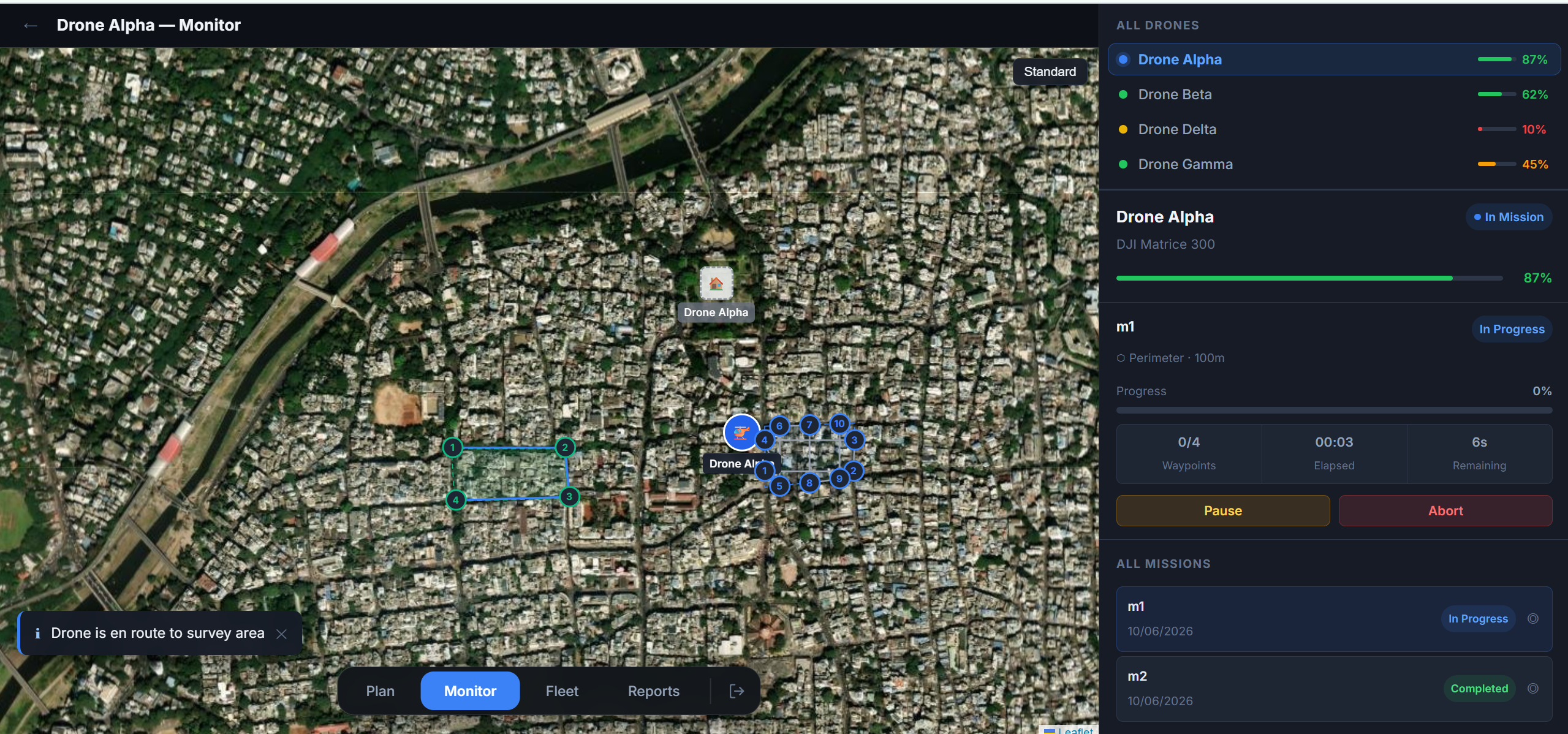
Task: Toggle the Standard map layer button
Action: point(1050,72)
